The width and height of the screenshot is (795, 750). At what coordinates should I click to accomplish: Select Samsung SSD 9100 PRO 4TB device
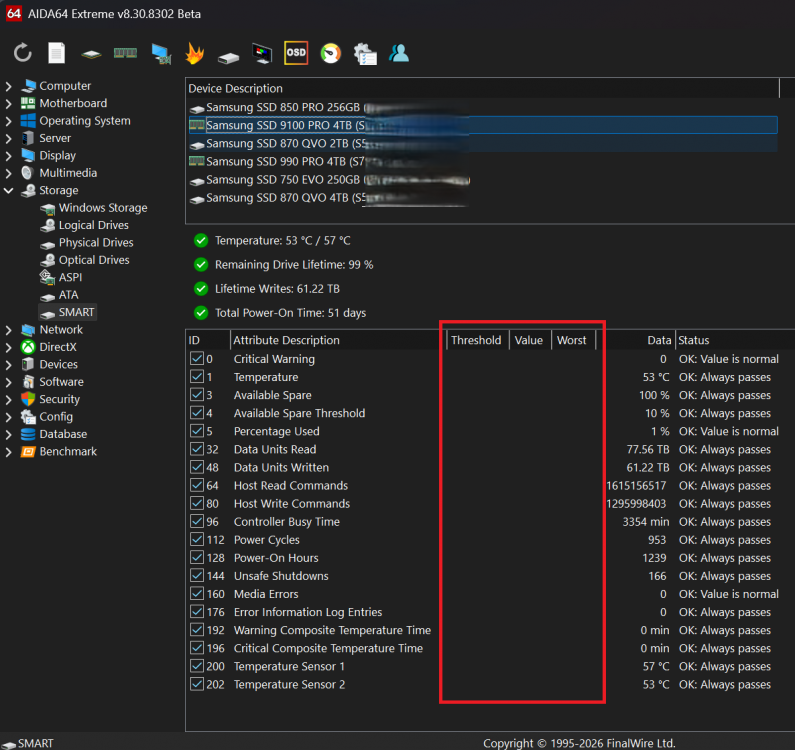(483, 125)
